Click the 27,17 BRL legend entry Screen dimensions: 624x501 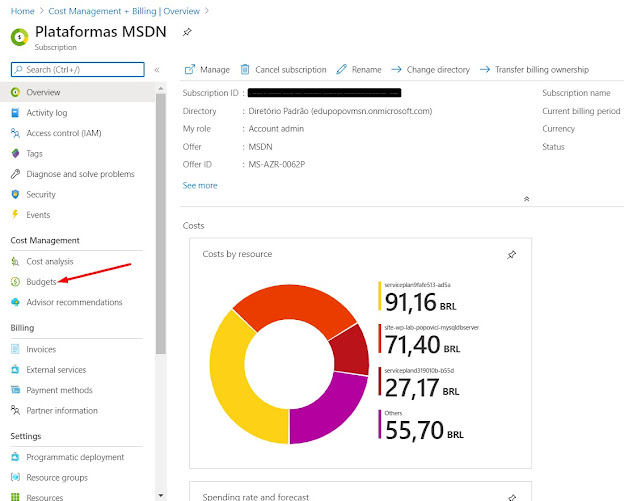419,382
